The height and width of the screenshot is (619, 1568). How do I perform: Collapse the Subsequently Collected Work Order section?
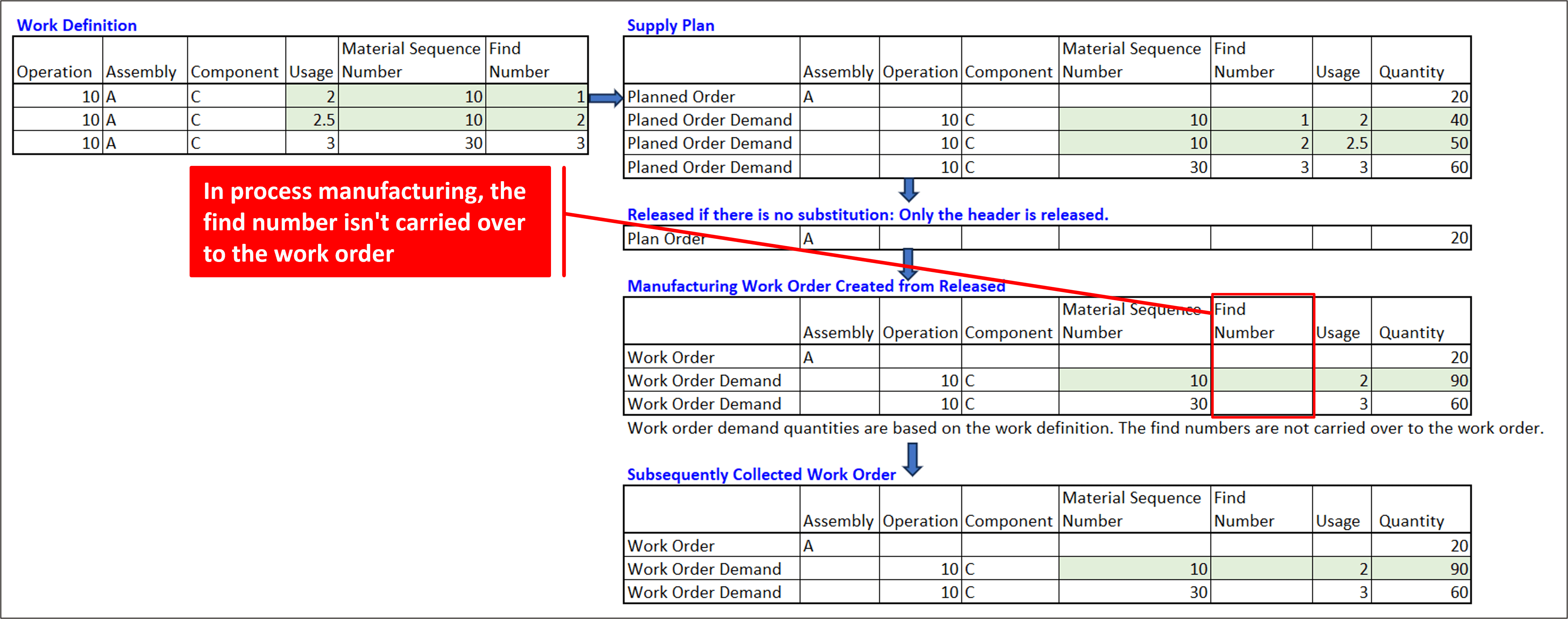tap(761, 474)
